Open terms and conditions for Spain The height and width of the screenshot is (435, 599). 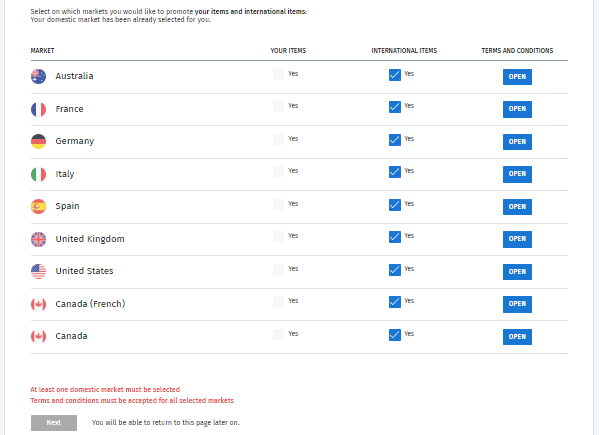[517, 207]
